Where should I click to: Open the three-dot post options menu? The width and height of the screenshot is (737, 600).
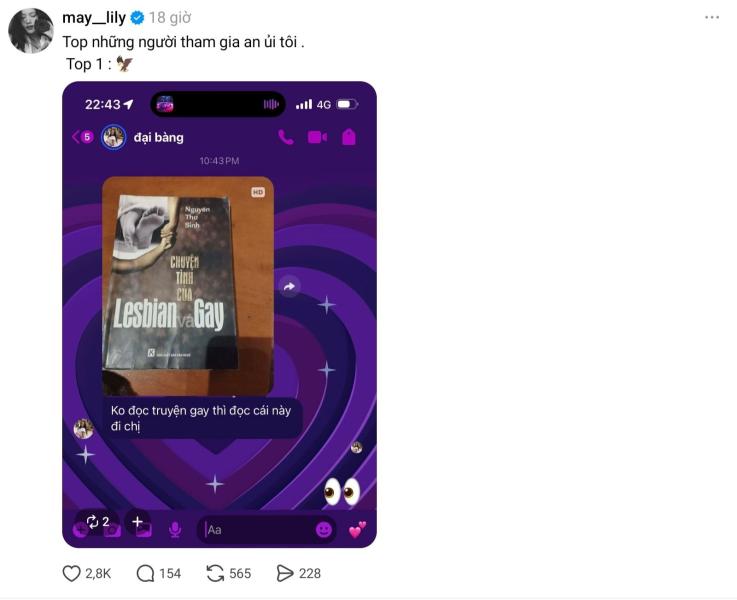click(712, 17)
